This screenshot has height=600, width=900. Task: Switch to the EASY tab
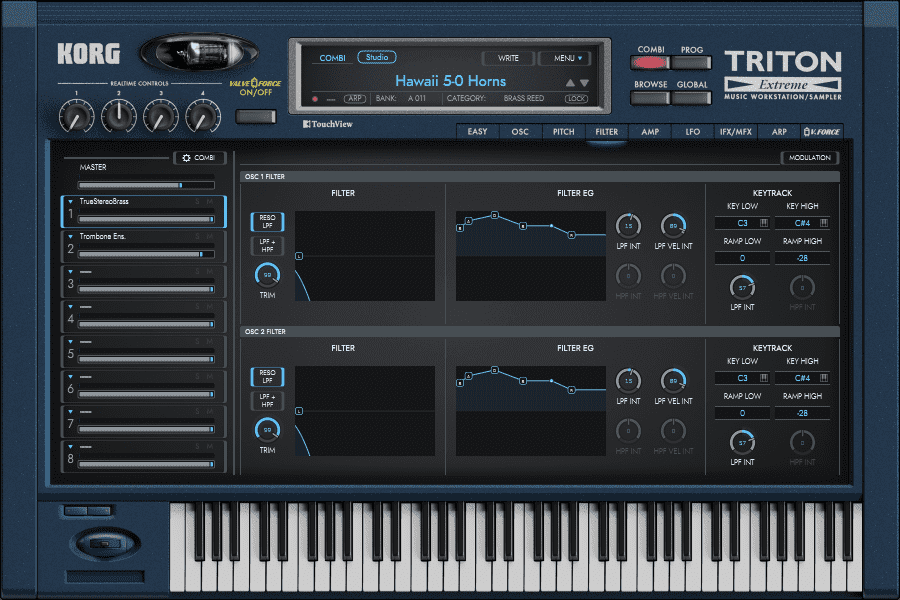pyautogui.click(x=478, y=131)
